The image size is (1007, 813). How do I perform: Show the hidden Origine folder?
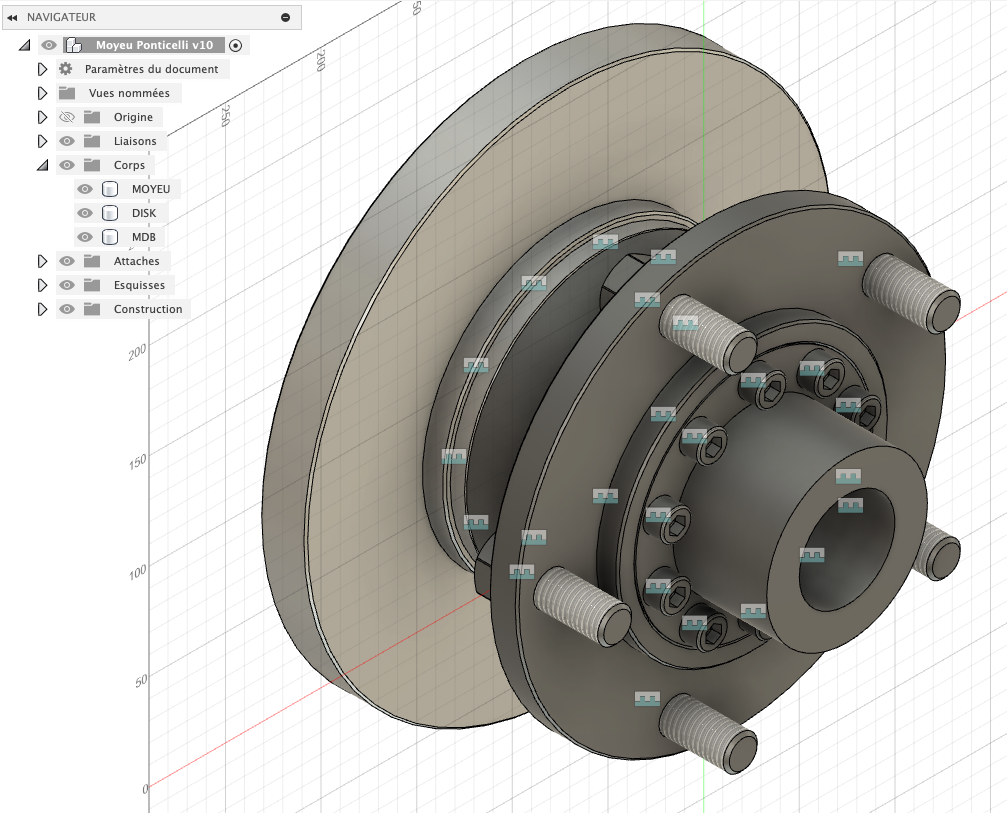(67, 117)
